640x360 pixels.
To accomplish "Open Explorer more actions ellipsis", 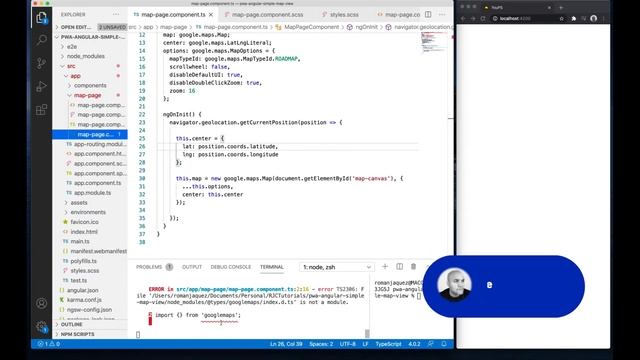I will (x=116, y=14).
